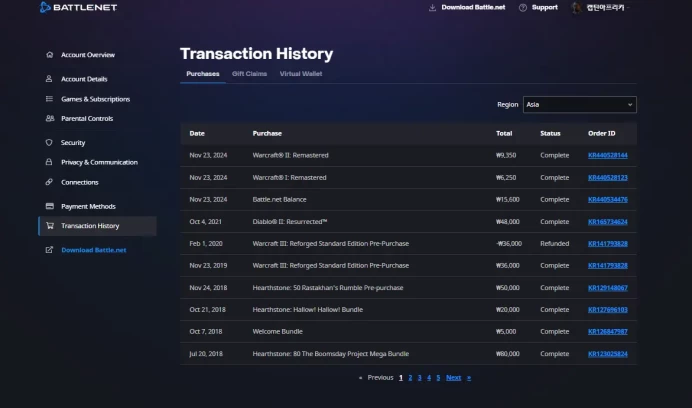The width and height of the screenshot is (692, 408).
Task: Click the Support question mark icon
Action: (x=523, y=8)
